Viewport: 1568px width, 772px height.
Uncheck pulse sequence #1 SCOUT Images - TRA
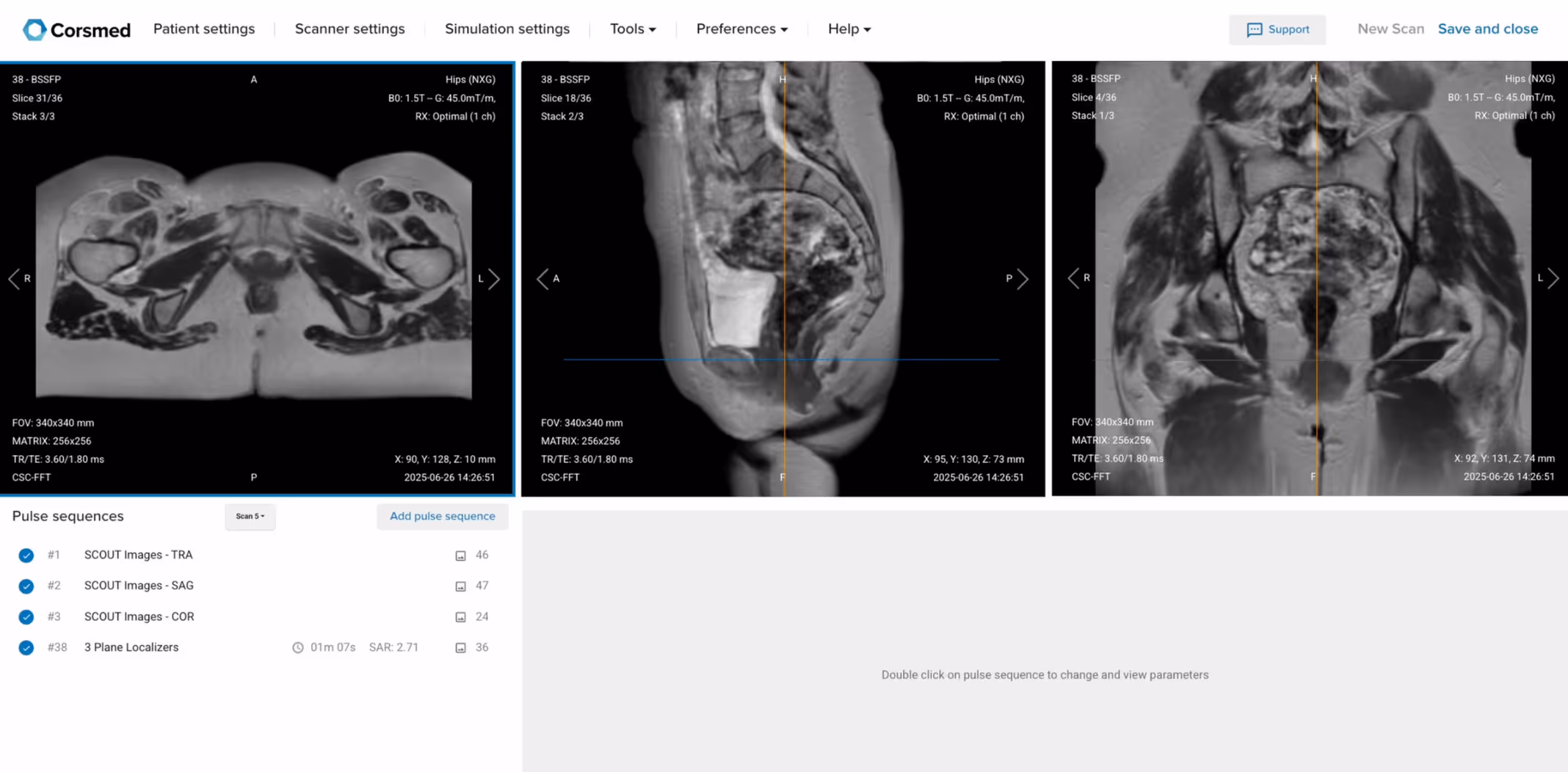point(26,556)
